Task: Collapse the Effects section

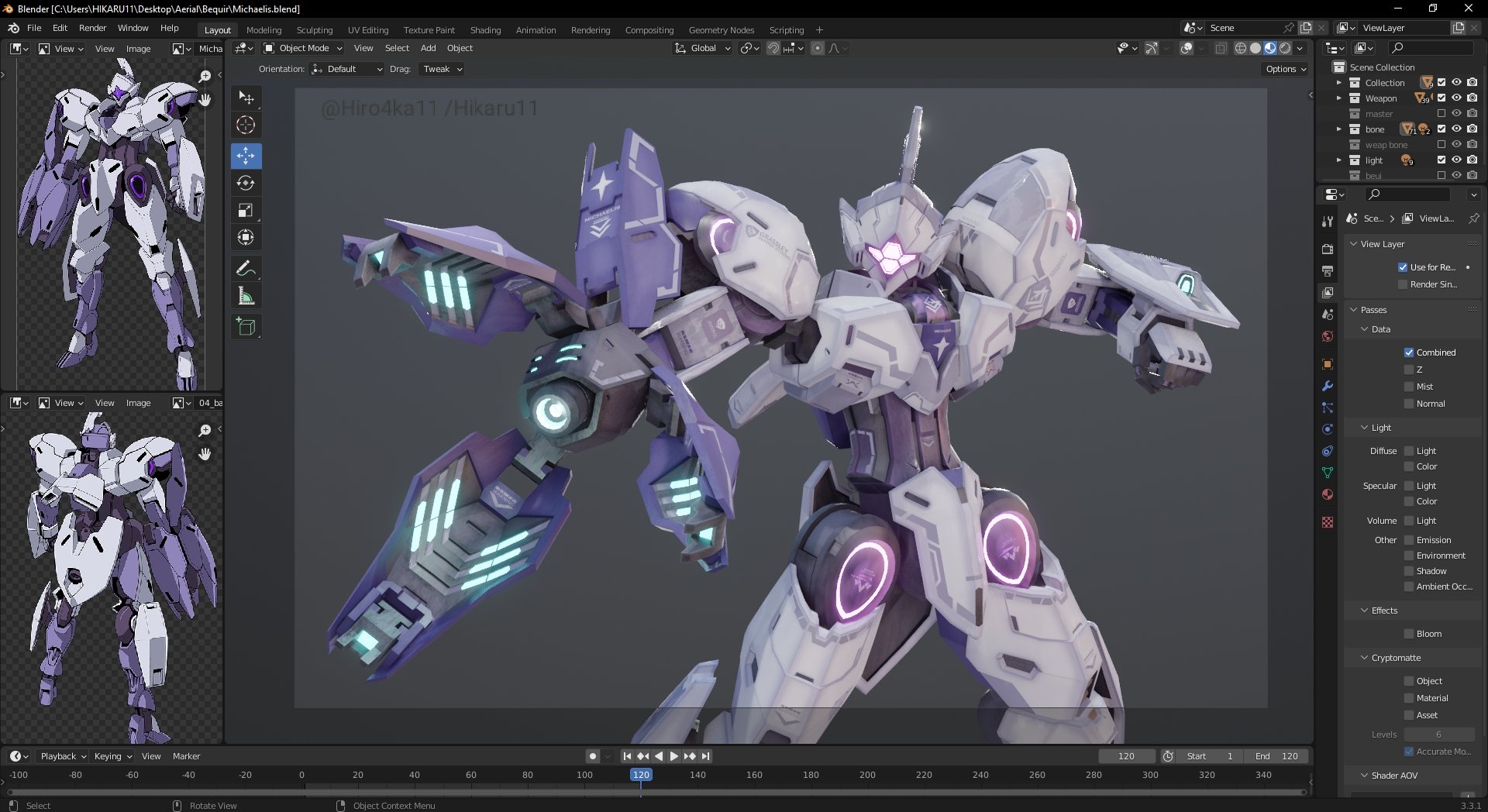Action: (x=1365, y=611)
